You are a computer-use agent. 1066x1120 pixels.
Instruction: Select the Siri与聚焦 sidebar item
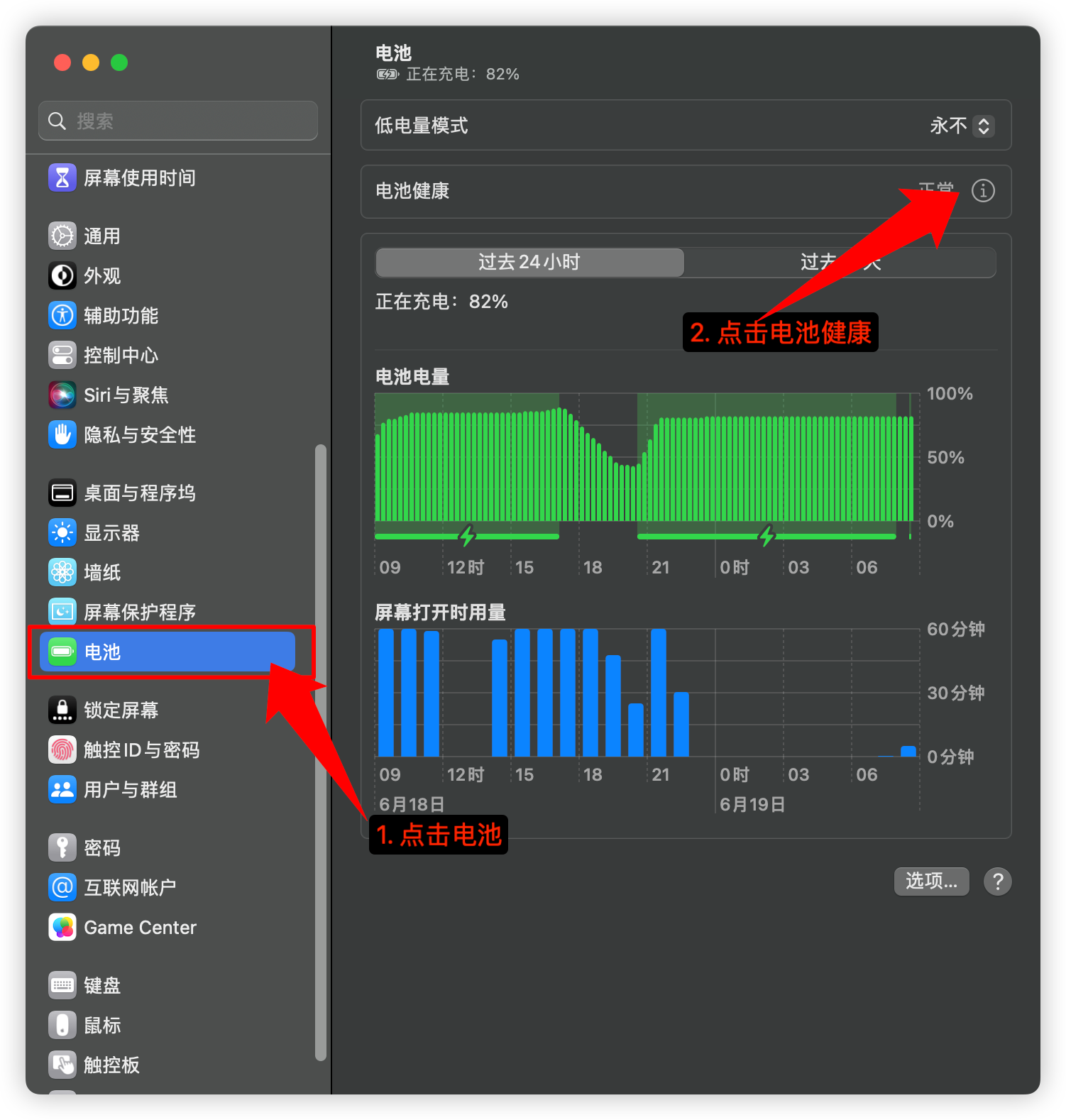point(126,395)
